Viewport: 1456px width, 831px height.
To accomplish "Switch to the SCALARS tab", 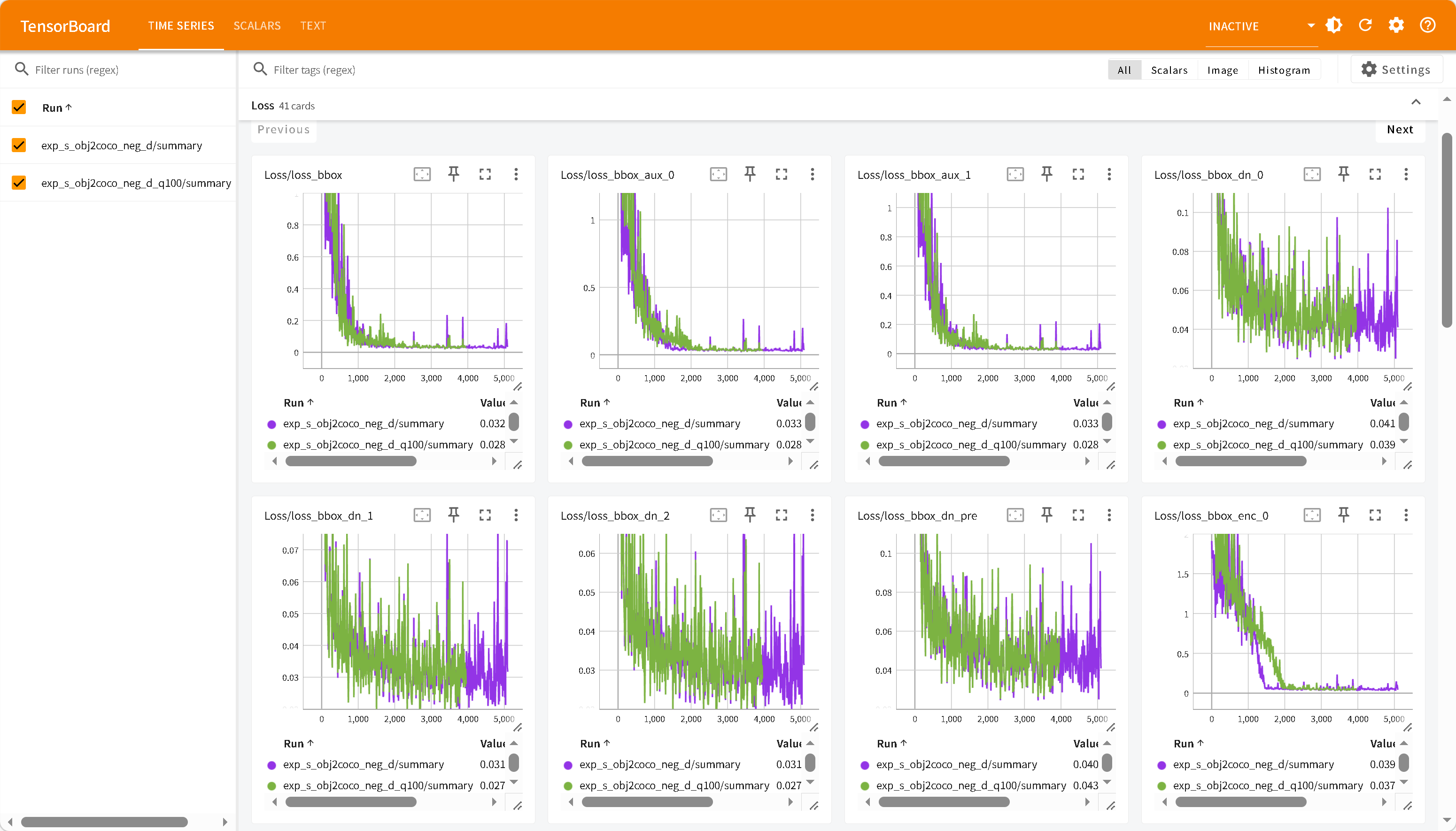I will (x=257, y=26).
